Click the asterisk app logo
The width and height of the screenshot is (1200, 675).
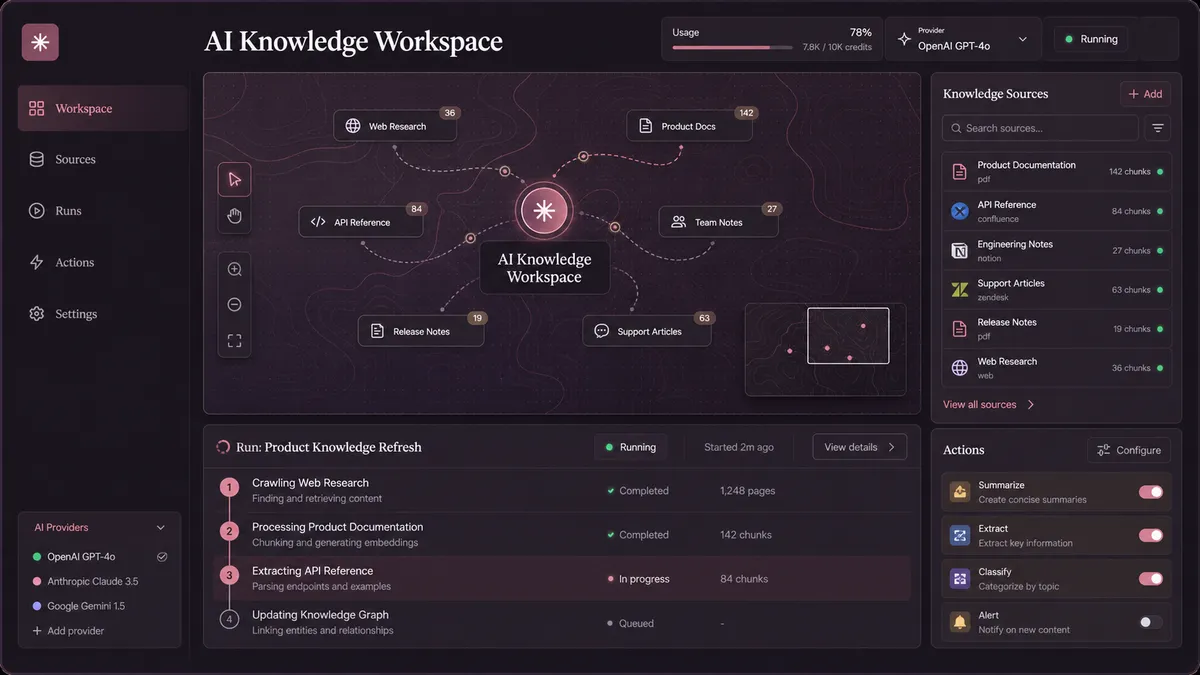pos(40,42)
